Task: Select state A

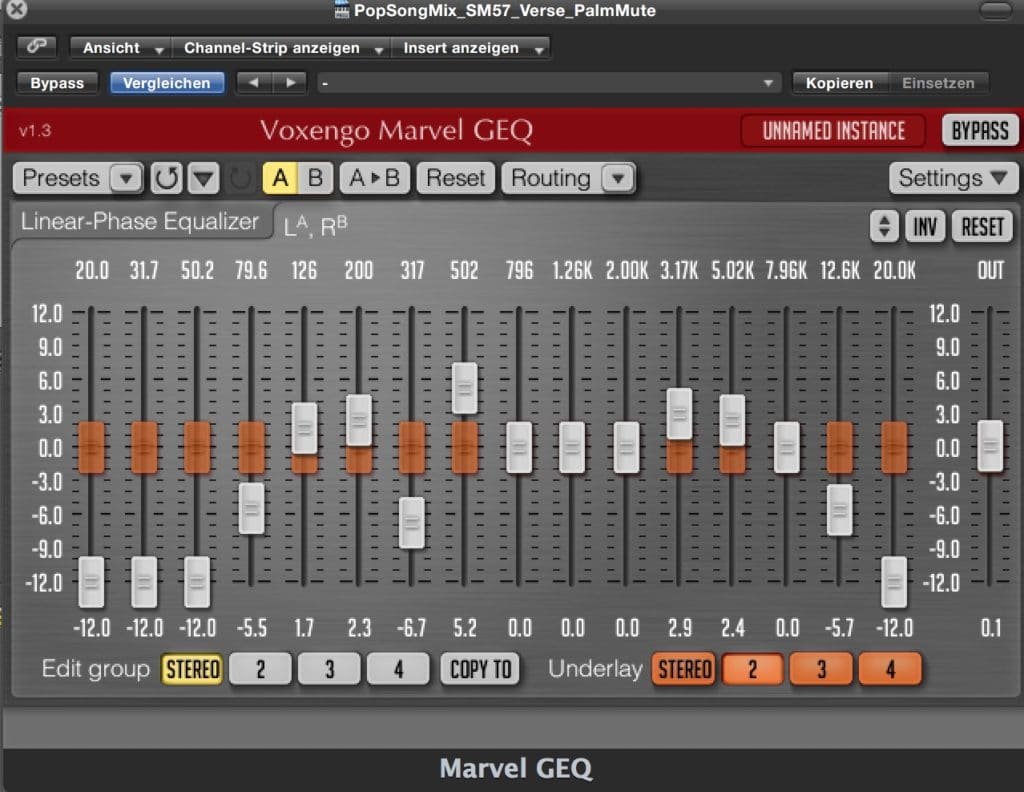Action: tap(280, 178)
